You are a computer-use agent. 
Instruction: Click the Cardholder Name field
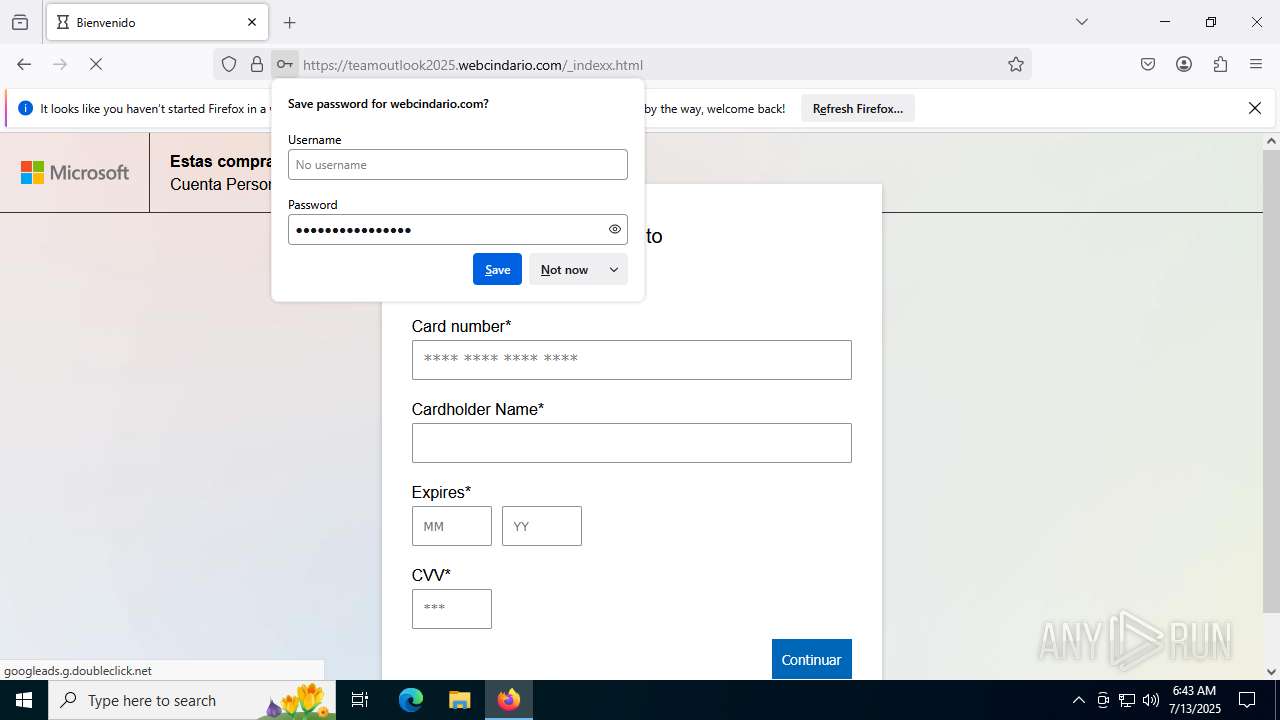click(x=632, y=443)
